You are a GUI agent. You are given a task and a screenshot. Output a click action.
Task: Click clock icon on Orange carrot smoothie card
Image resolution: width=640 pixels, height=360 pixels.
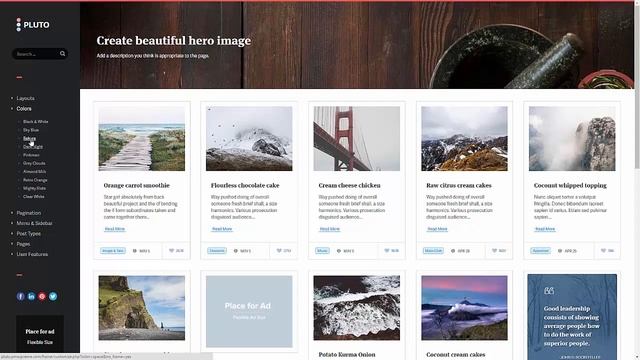[x=135, y=251]
